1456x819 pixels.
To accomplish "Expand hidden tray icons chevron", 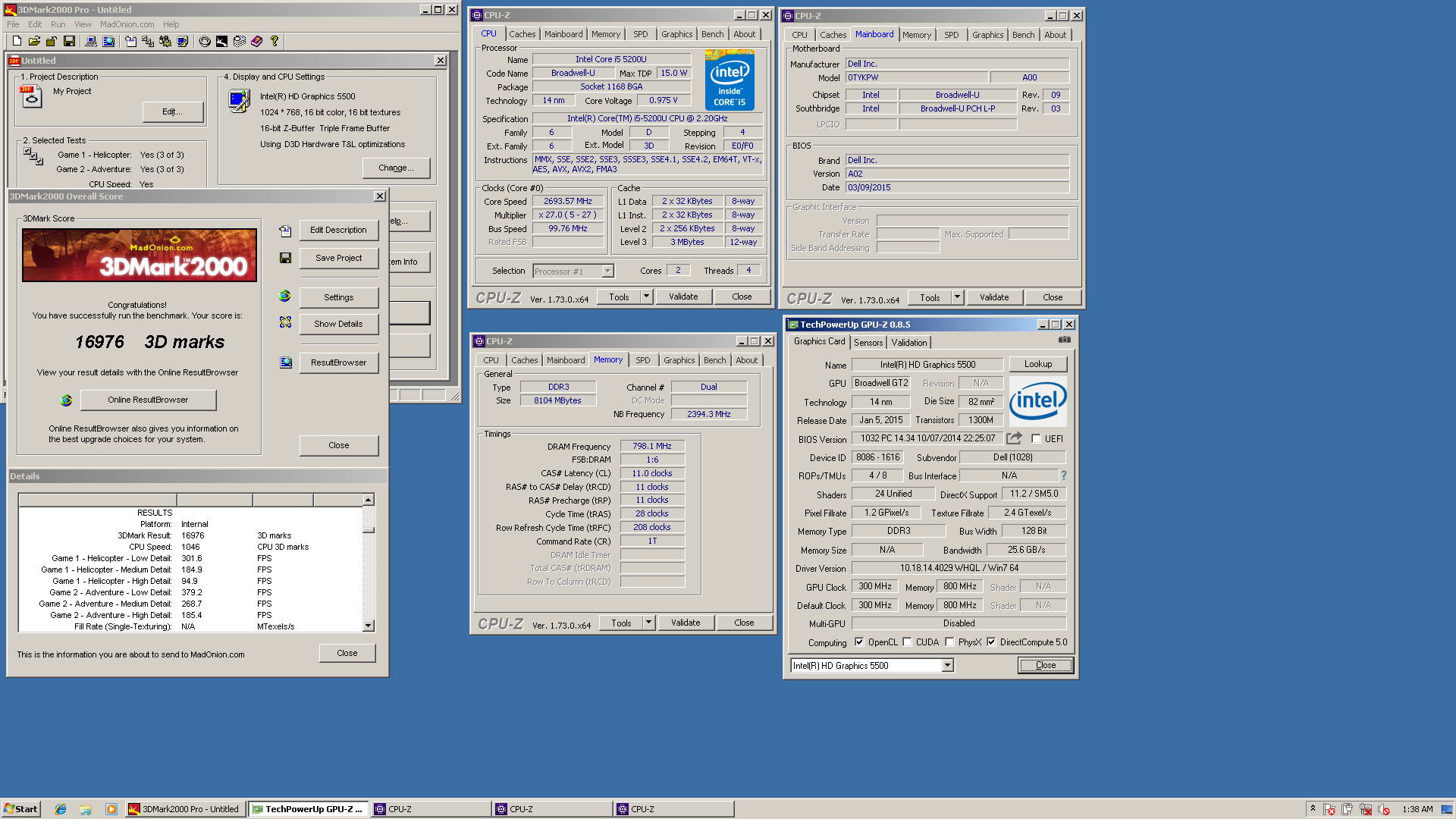I will (1313, 809).
